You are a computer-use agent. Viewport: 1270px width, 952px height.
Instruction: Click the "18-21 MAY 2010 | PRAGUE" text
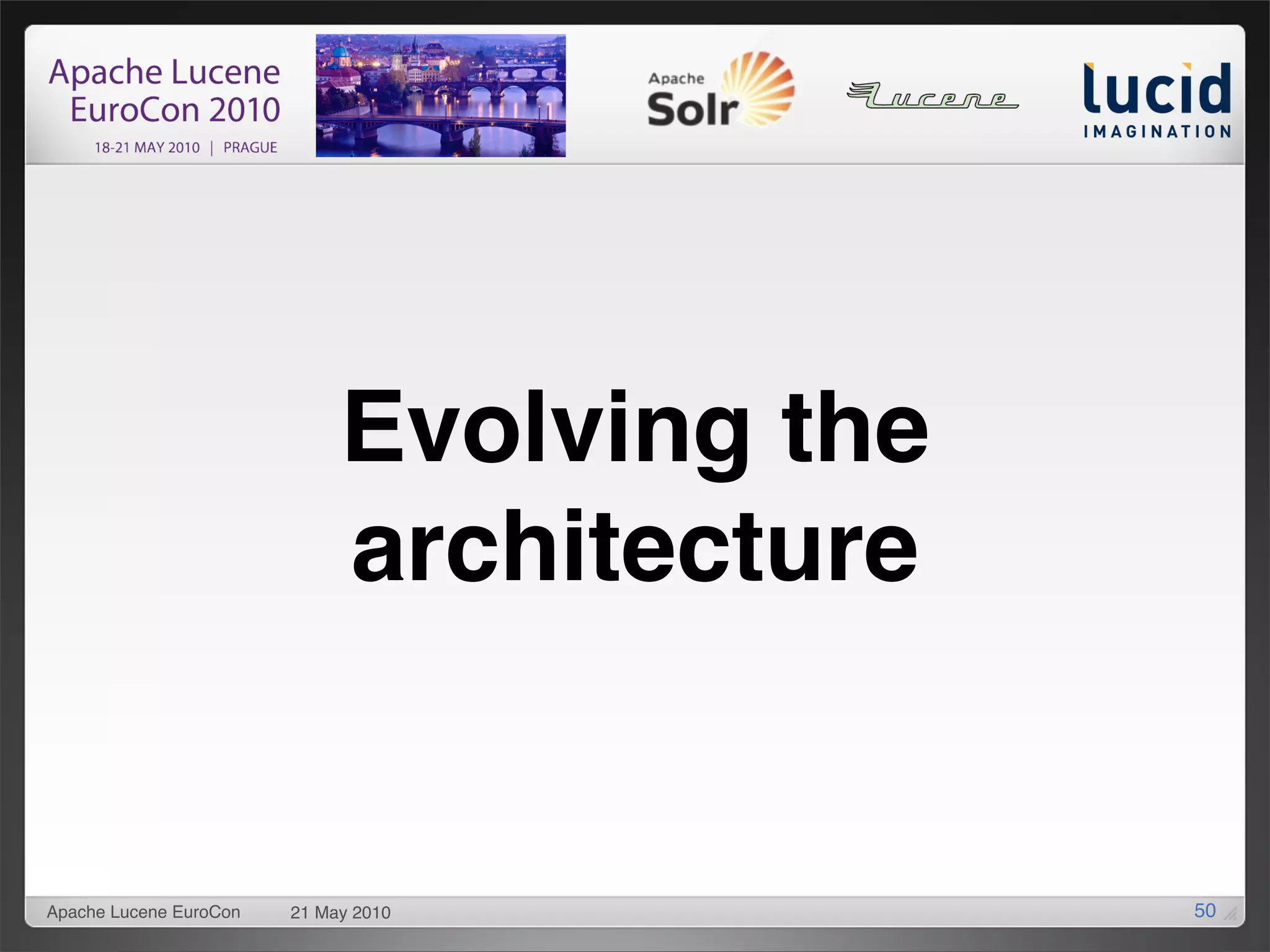pyautogui.click(x=185, y=148)
